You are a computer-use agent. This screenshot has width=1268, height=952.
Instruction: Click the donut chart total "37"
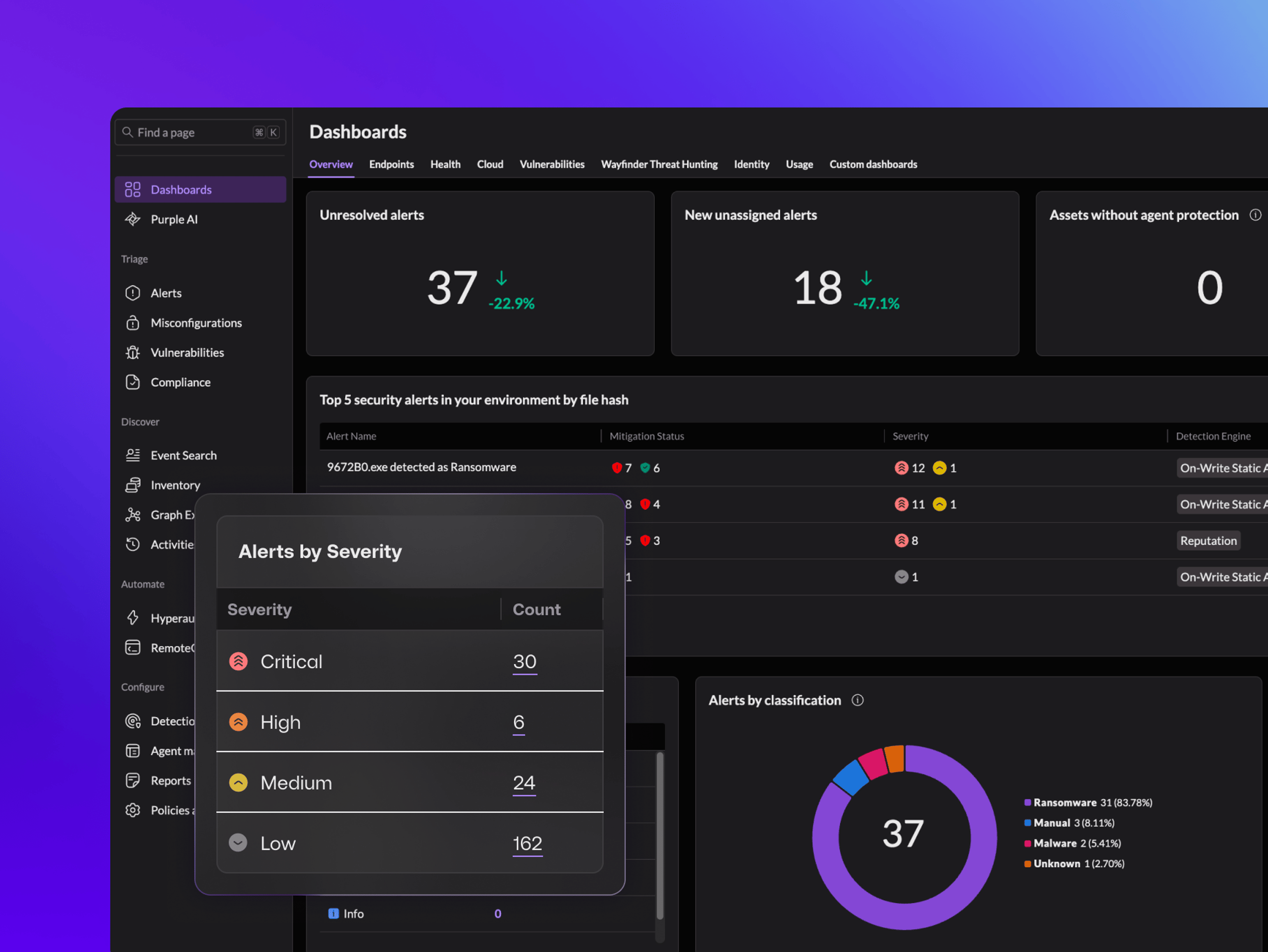click(903, 835)
